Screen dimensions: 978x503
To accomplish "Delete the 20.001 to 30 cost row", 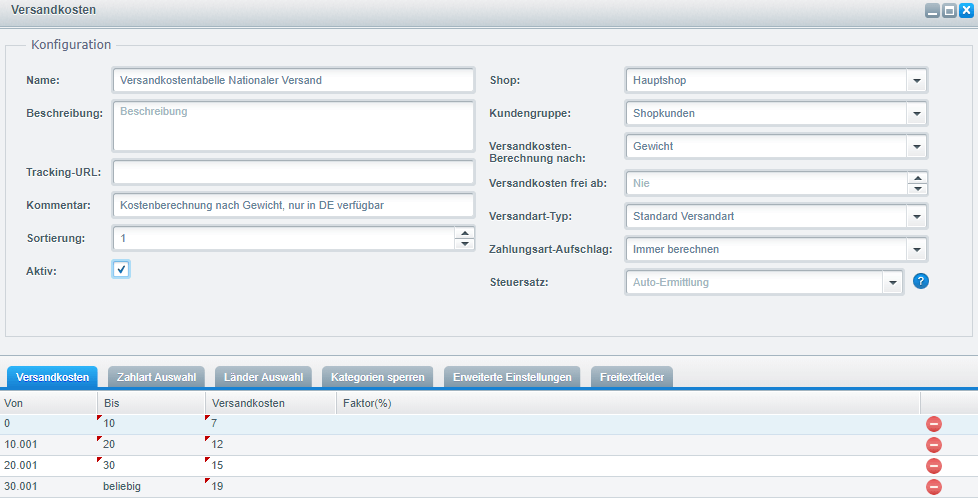I will pyautogui.click(x=934, y=466).
